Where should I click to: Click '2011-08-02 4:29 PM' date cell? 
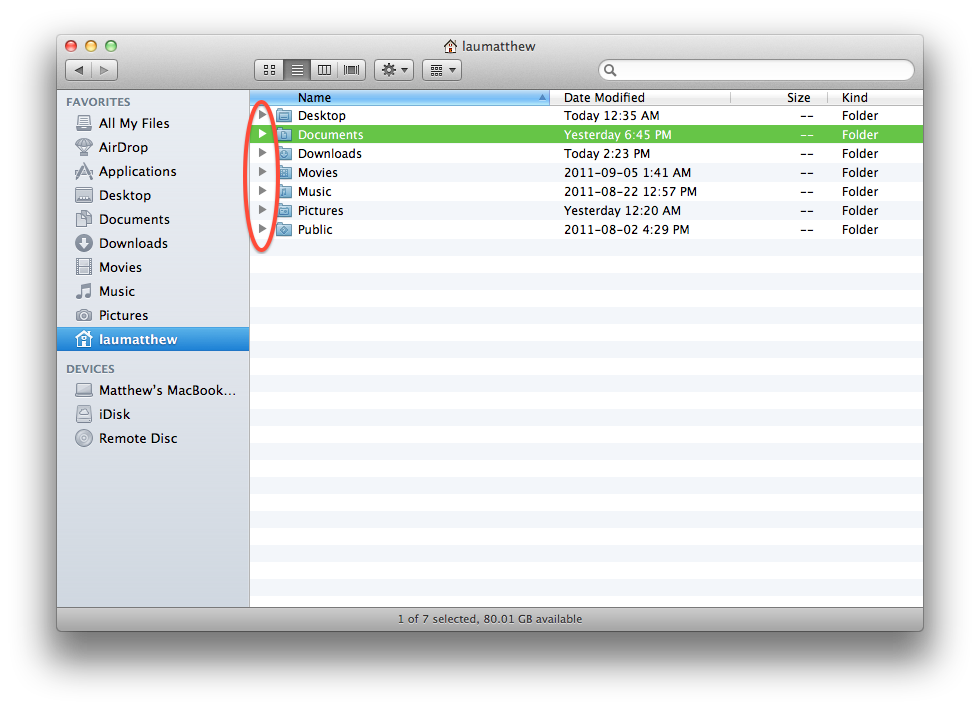626,230
